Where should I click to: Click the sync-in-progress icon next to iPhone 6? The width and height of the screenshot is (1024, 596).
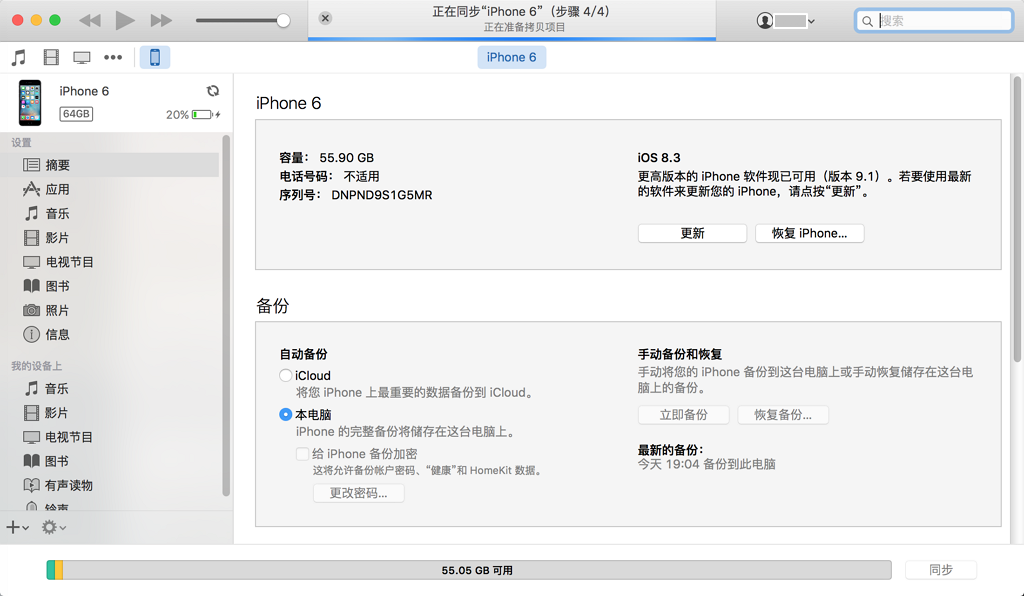click(213, 91)
